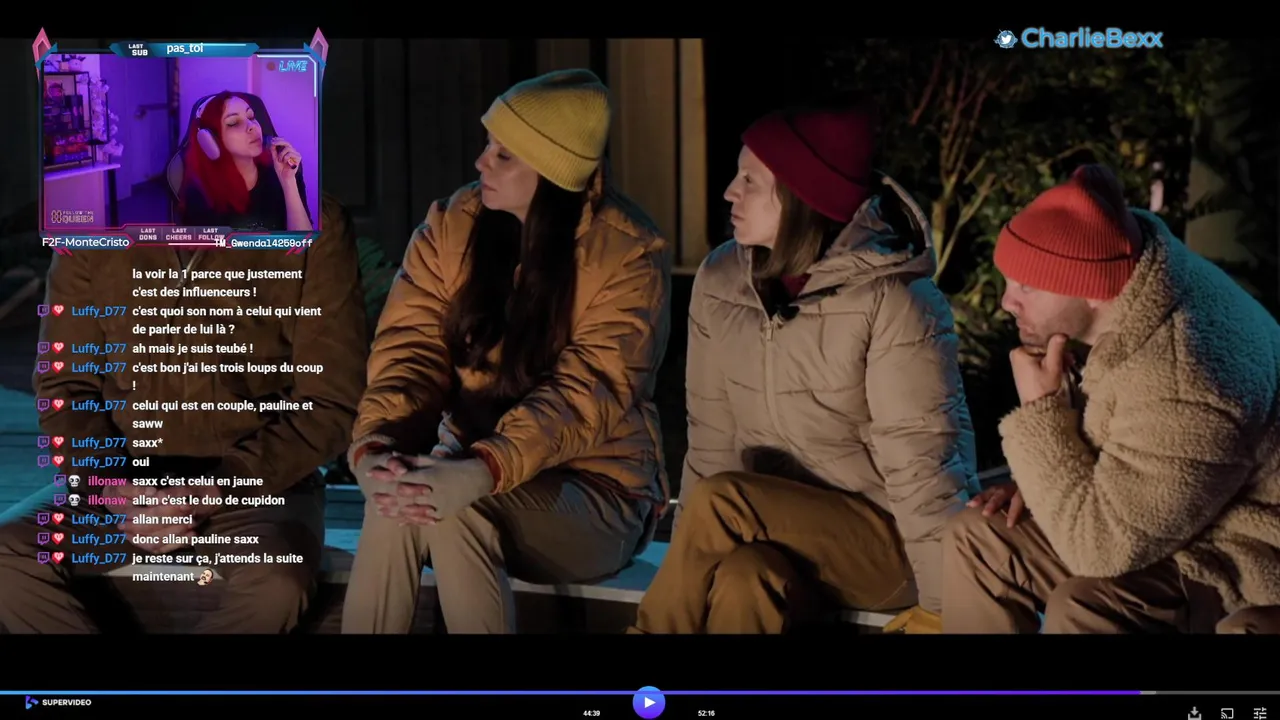Screen dimensions: 1280x720
Task: Open the player settings sliders icon
Action: pyautogui.click(x=1260, y=713)
